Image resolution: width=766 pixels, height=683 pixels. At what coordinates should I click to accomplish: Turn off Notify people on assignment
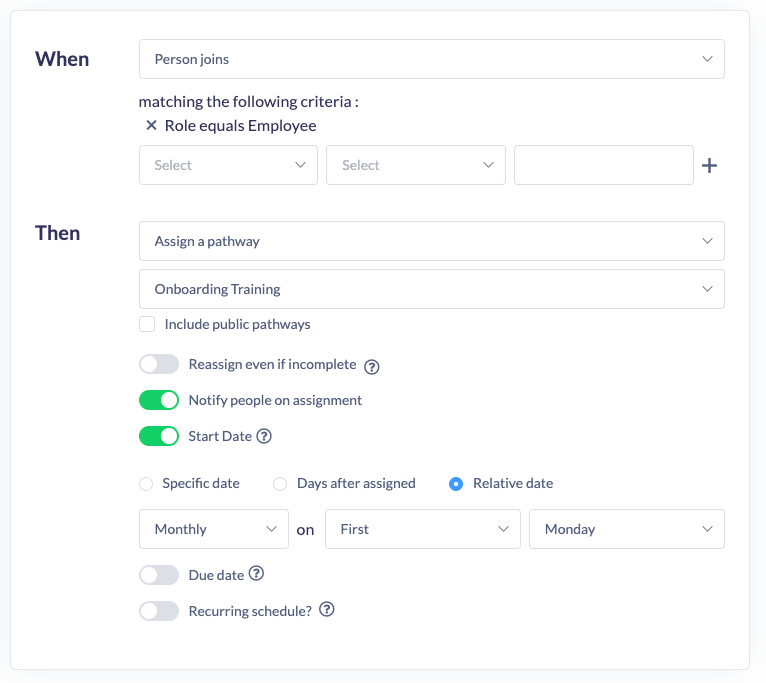pos(159,400)
